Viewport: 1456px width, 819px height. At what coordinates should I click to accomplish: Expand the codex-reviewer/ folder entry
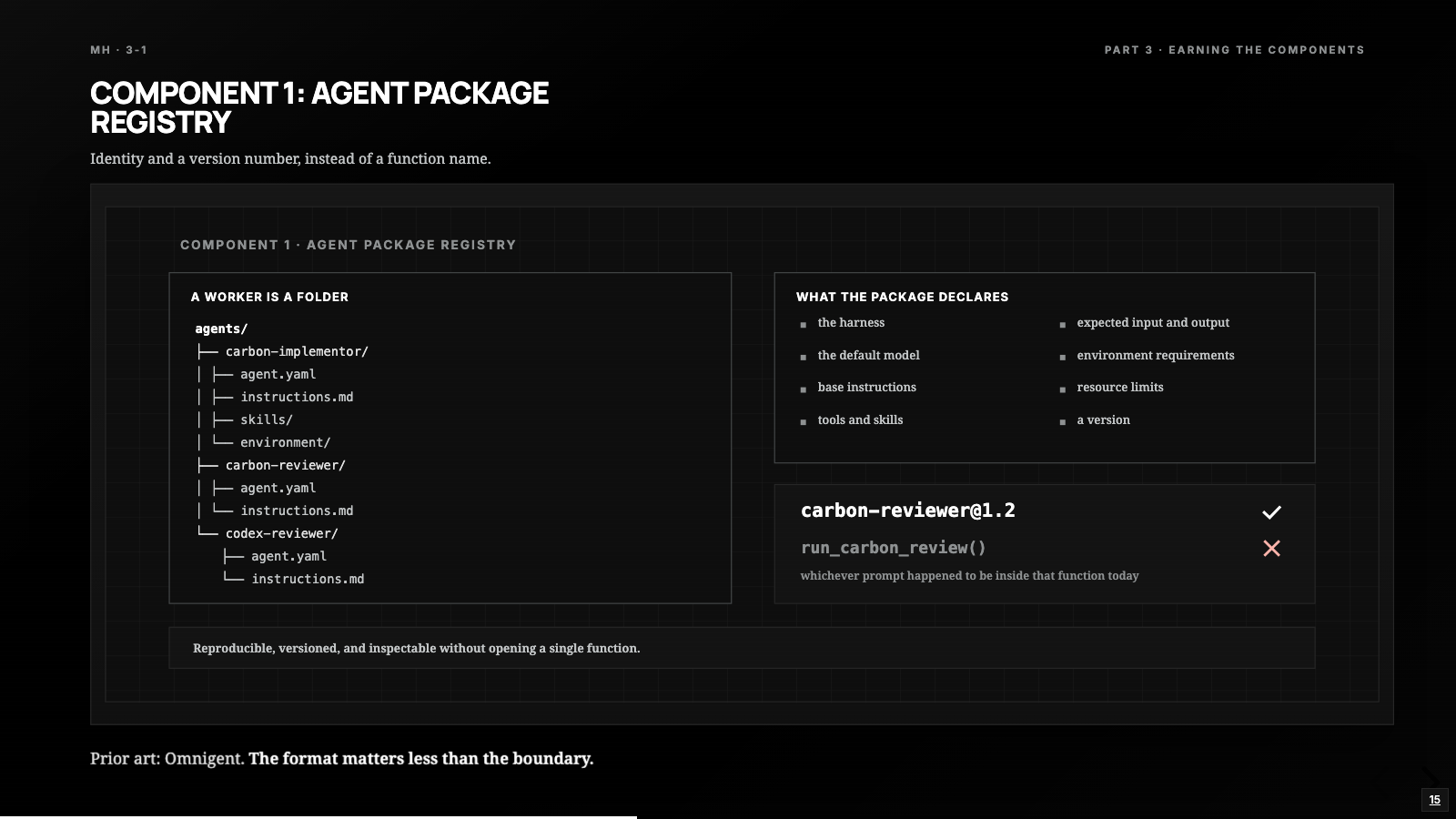(282, 533)
